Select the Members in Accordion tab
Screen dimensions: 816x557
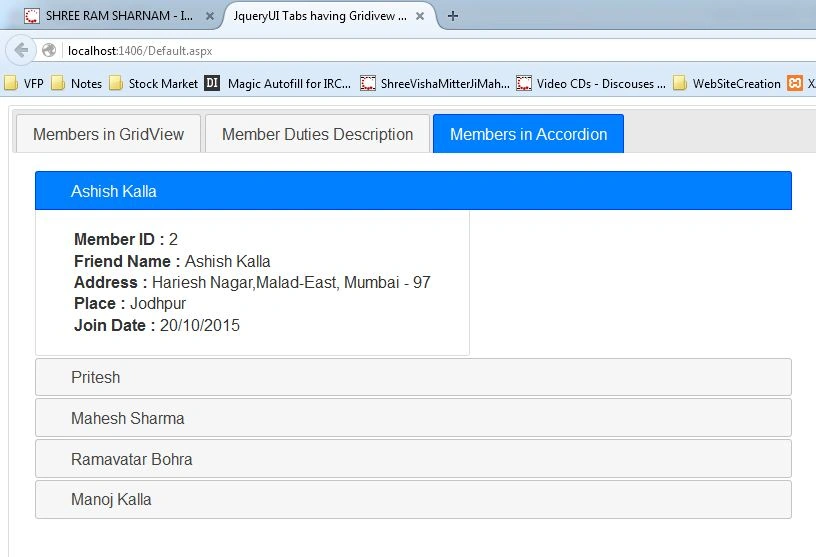click(528, 134)
